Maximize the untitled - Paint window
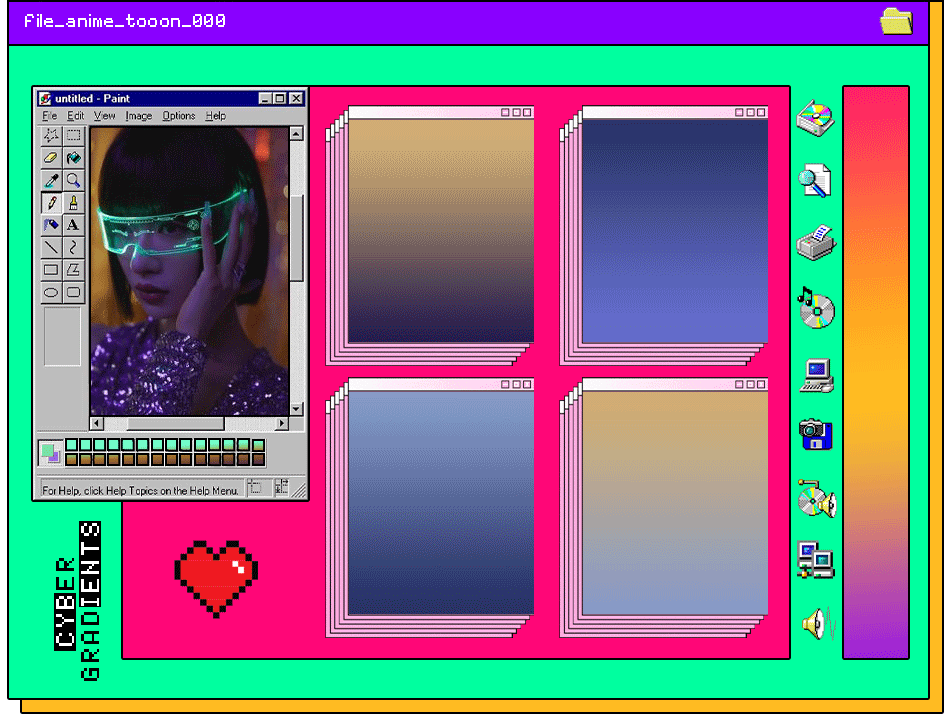This screenshot has width=950, height=723. tap(279, 98)
